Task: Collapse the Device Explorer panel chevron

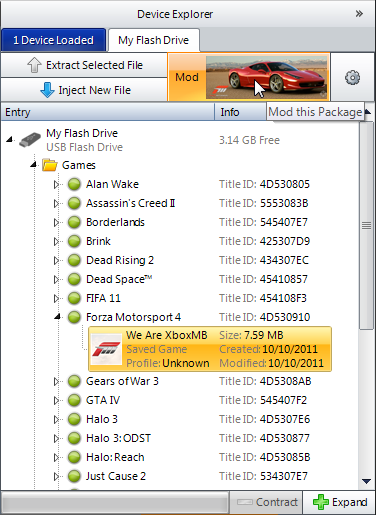Action: (x=359, y=14)
